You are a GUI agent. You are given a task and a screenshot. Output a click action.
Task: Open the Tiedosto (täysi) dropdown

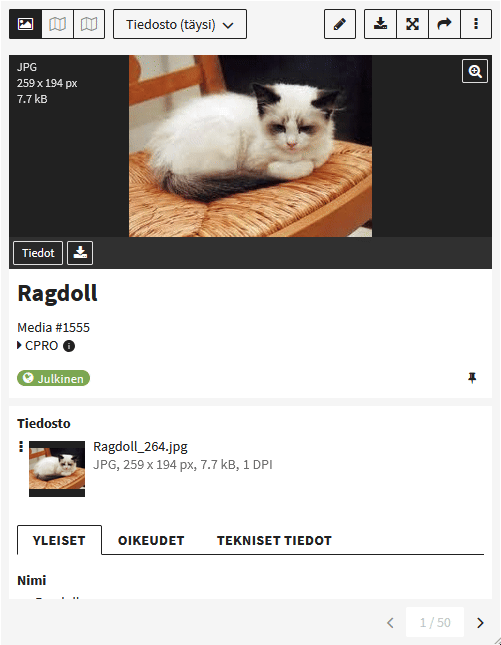point(180,24)
